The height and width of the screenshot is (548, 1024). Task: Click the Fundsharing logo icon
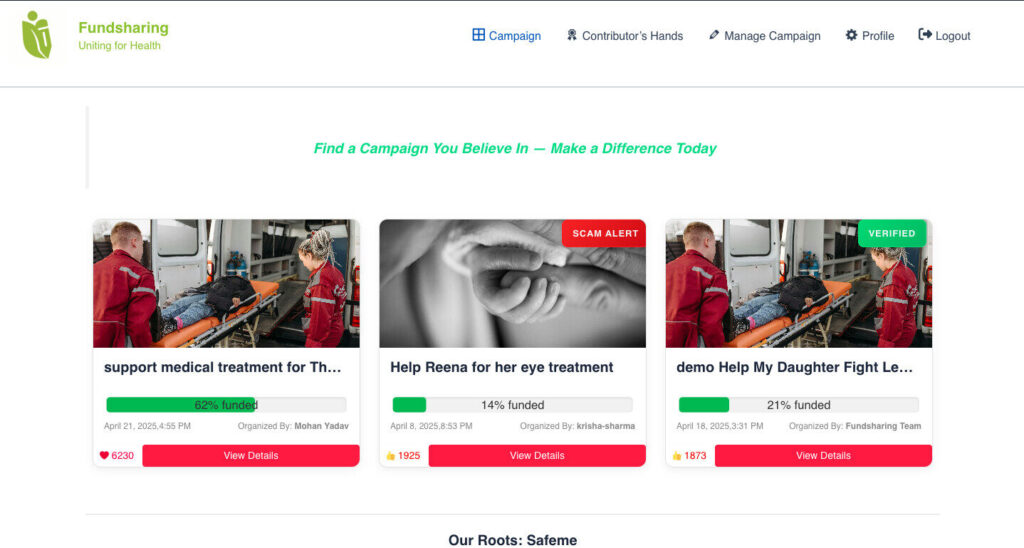coord(37,35)
